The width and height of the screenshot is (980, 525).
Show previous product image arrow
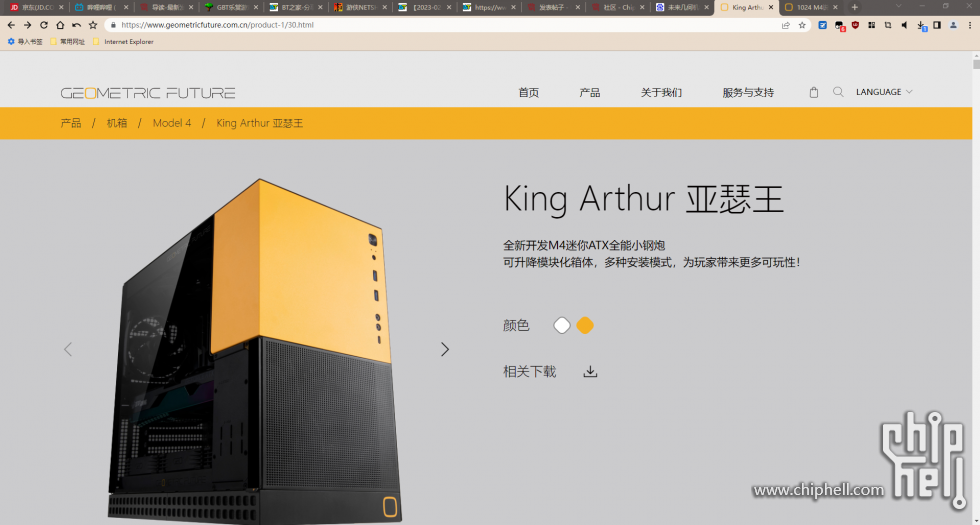(68, 349)
